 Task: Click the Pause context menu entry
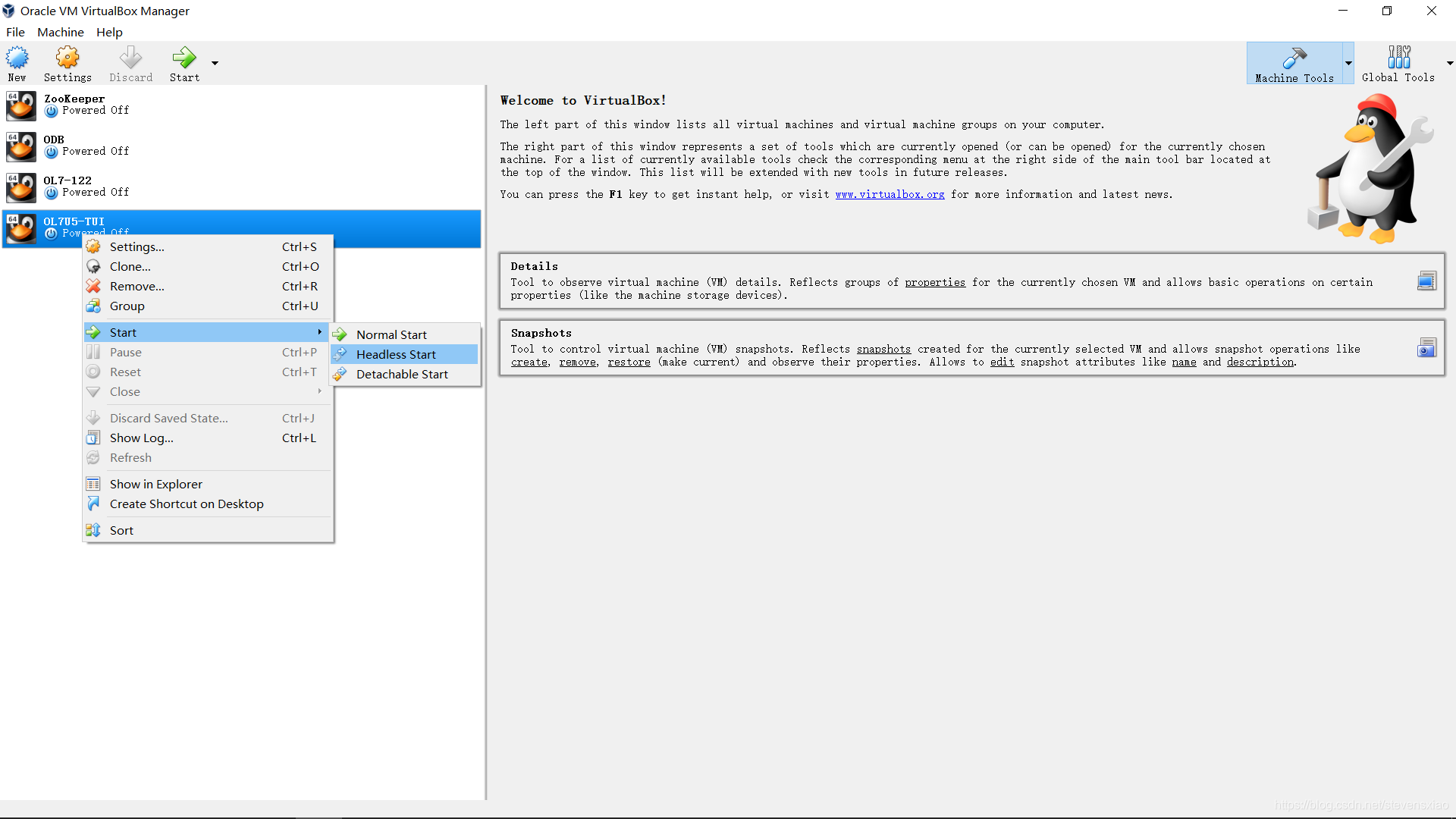[208, 352]
